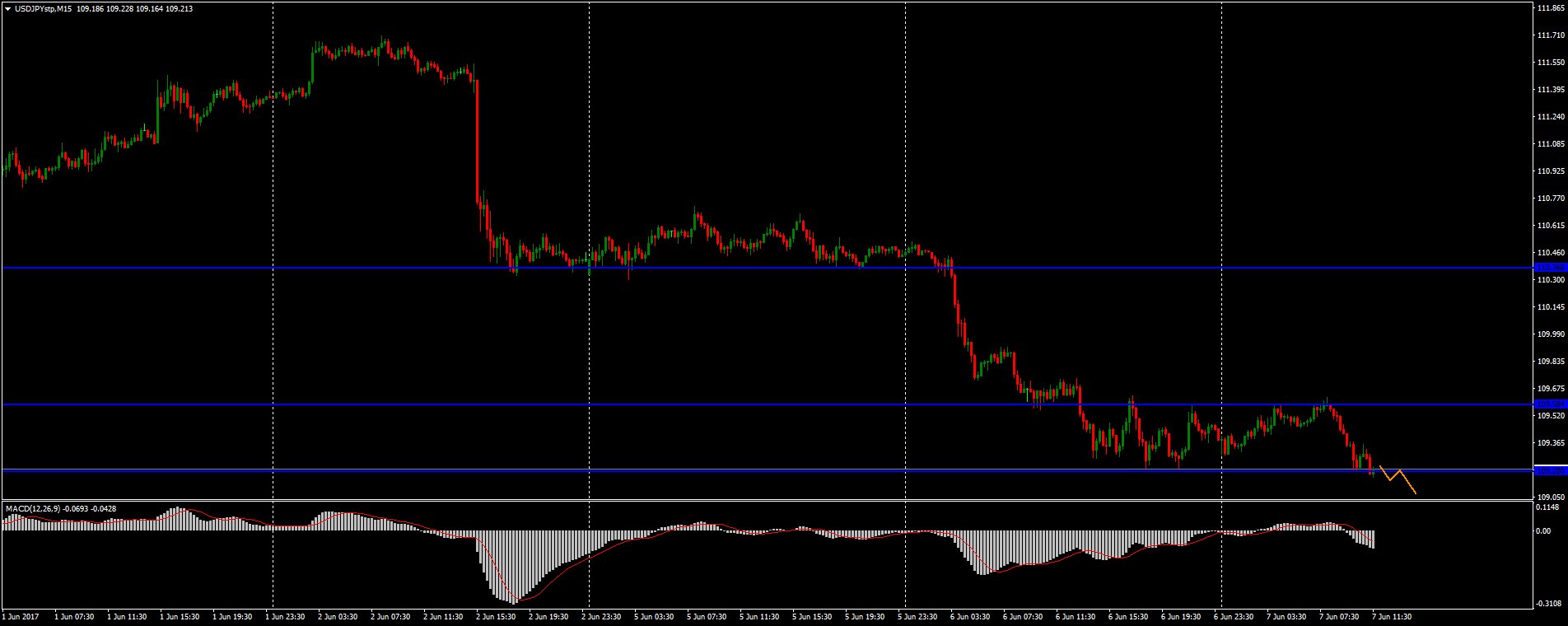This screenshot has height=626, width=1568.
Task: Click the 0.1148 MACD scale value
Action: click(1547, 507)
